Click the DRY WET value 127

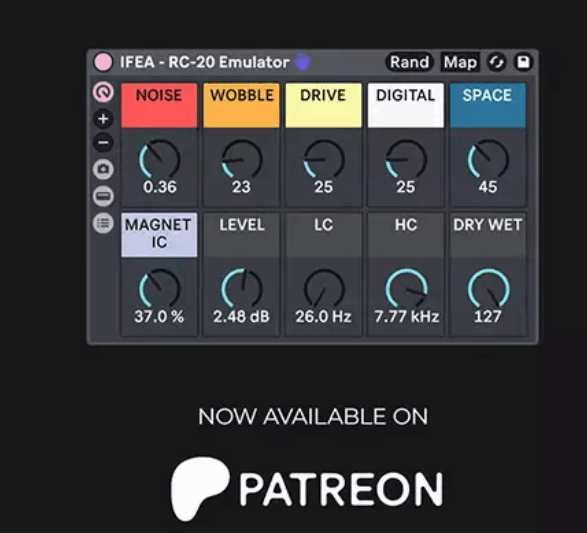coord(488,317)
